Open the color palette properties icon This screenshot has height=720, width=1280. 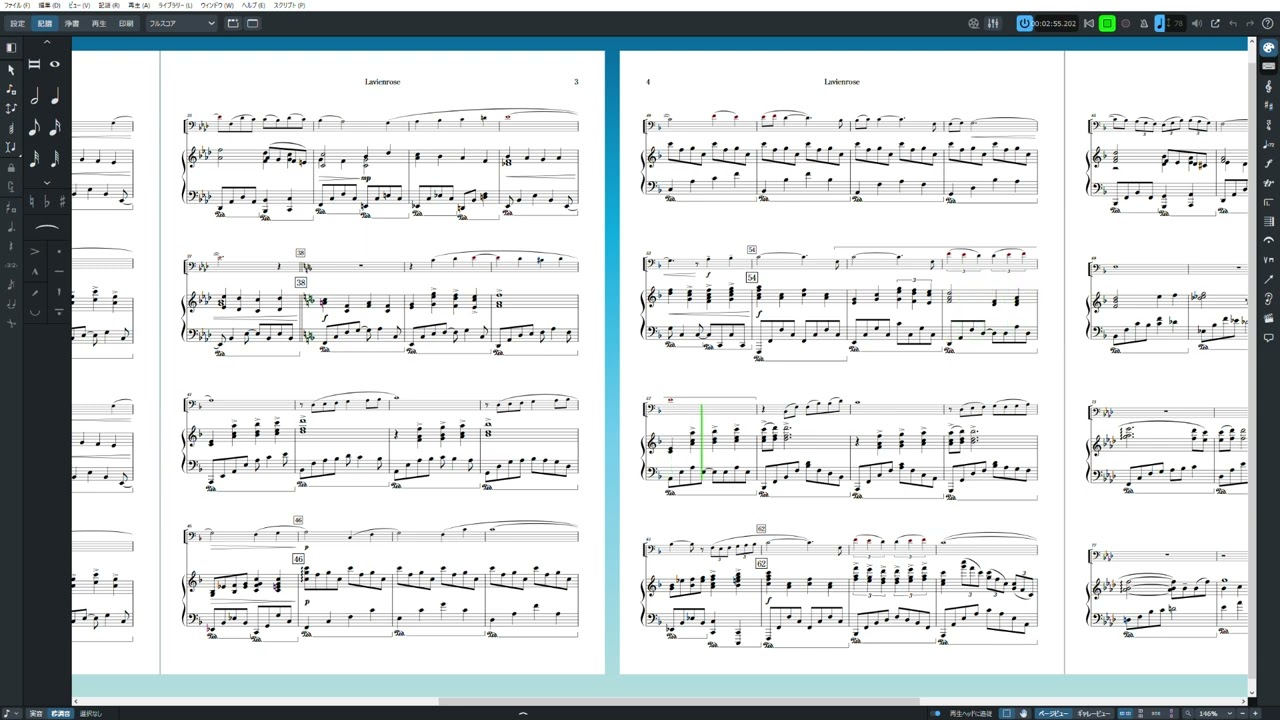click(x=1268, y=48)
